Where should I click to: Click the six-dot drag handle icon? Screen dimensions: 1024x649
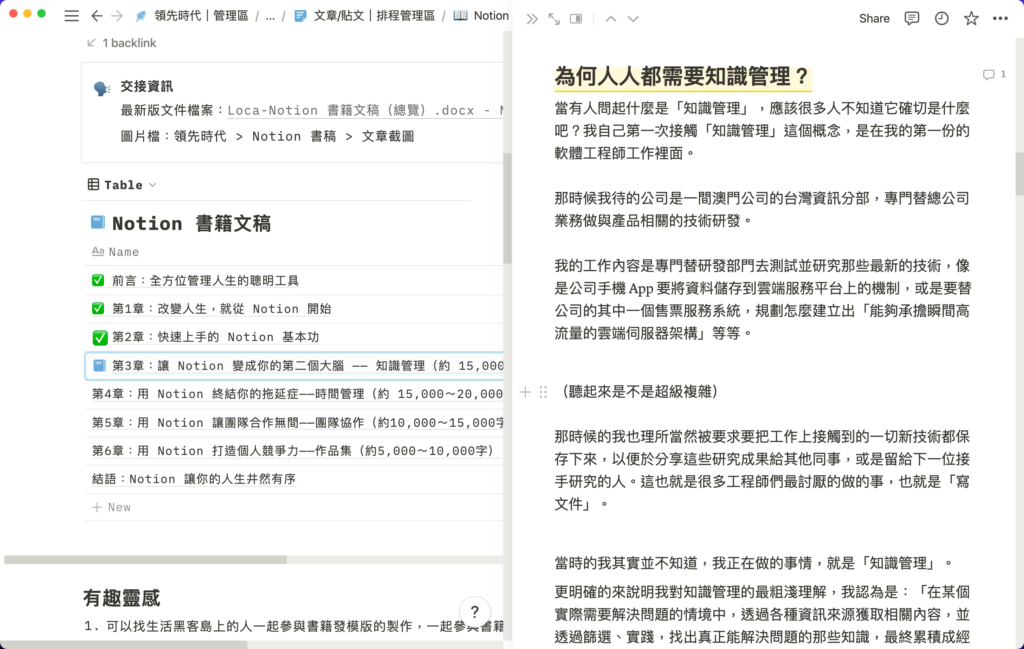pyautogui.click(x=543, y=392)
